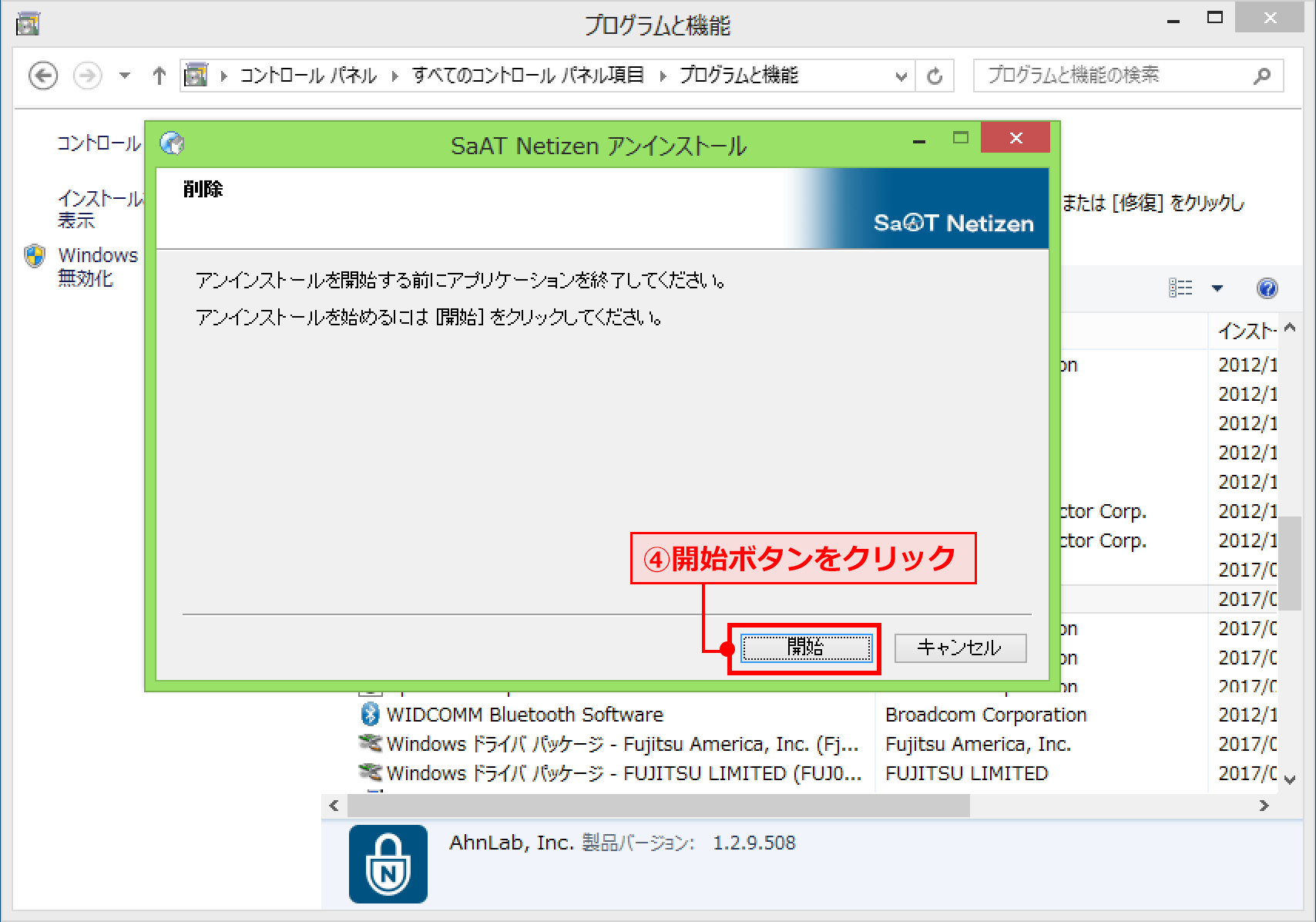Select Windows ドライバ パッケージ - FUJITSU LIMITED row
This screenshot has width=1316, height=922.
(x=624, y=773)
